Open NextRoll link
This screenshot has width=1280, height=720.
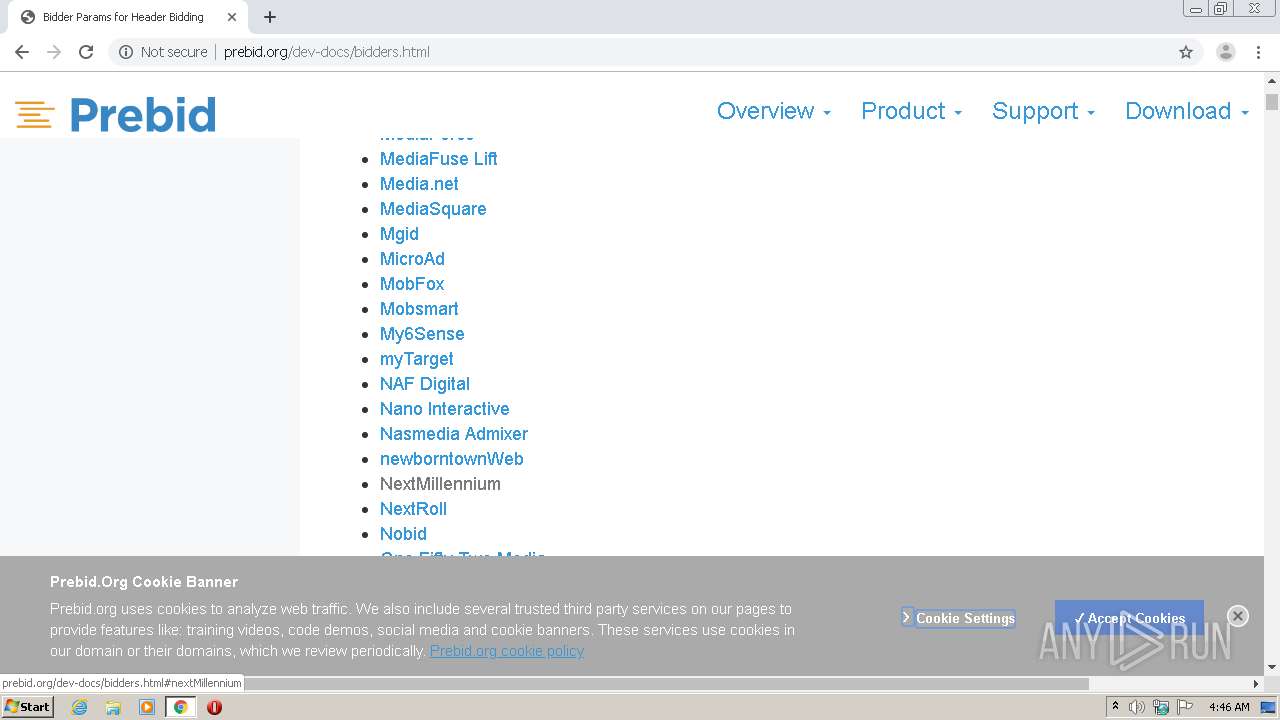coord(413,509)
